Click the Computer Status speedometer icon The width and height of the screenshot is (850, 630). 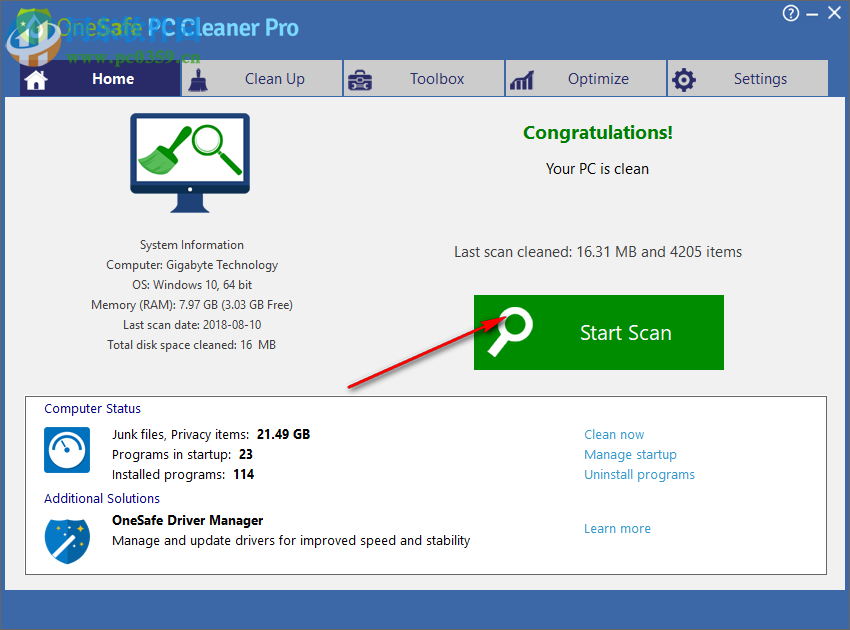(x=67, y=450)
